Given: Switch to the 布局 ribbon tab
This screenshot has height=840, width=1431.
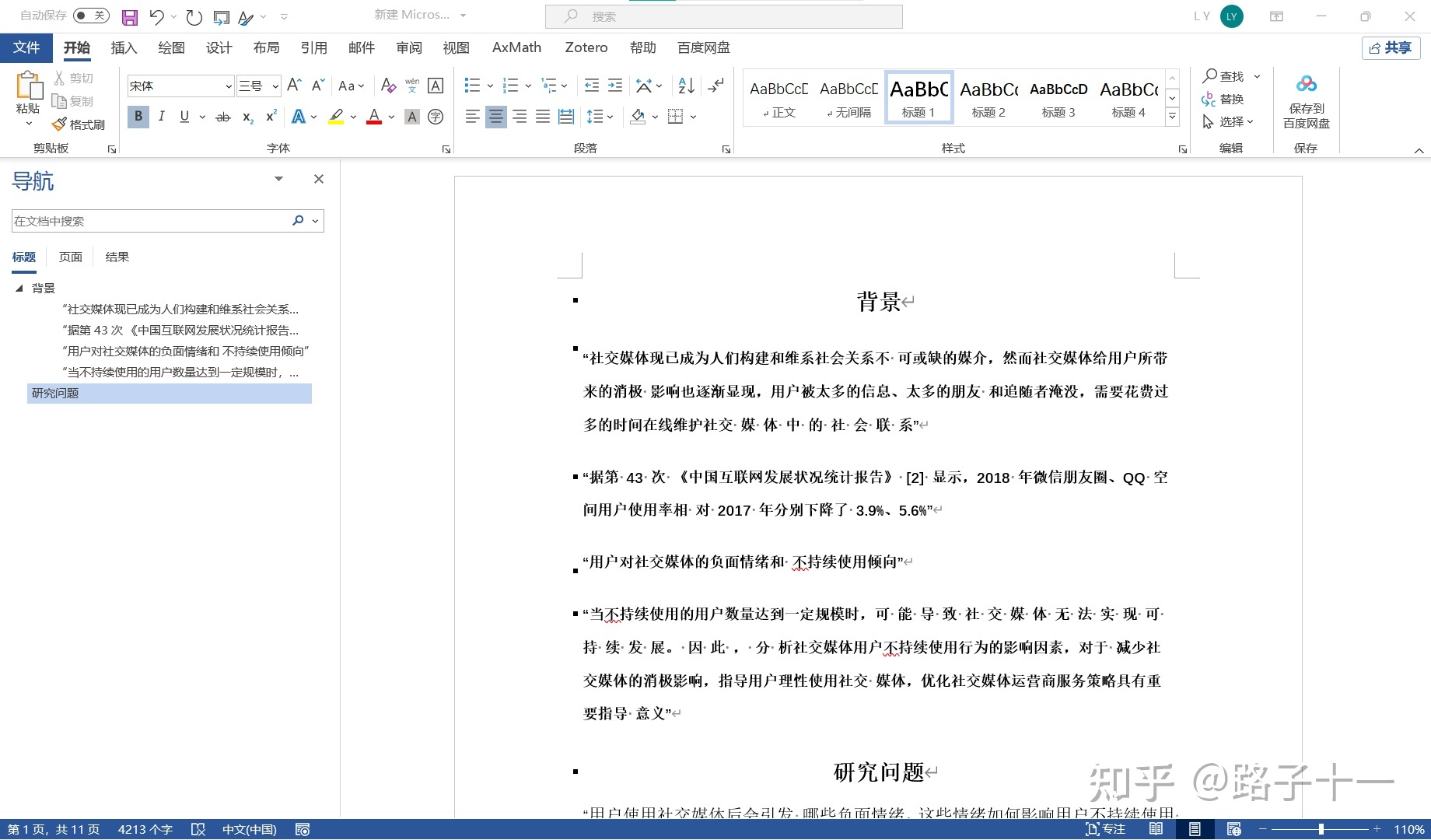Looking at the screenshot, I should point(266,47).
